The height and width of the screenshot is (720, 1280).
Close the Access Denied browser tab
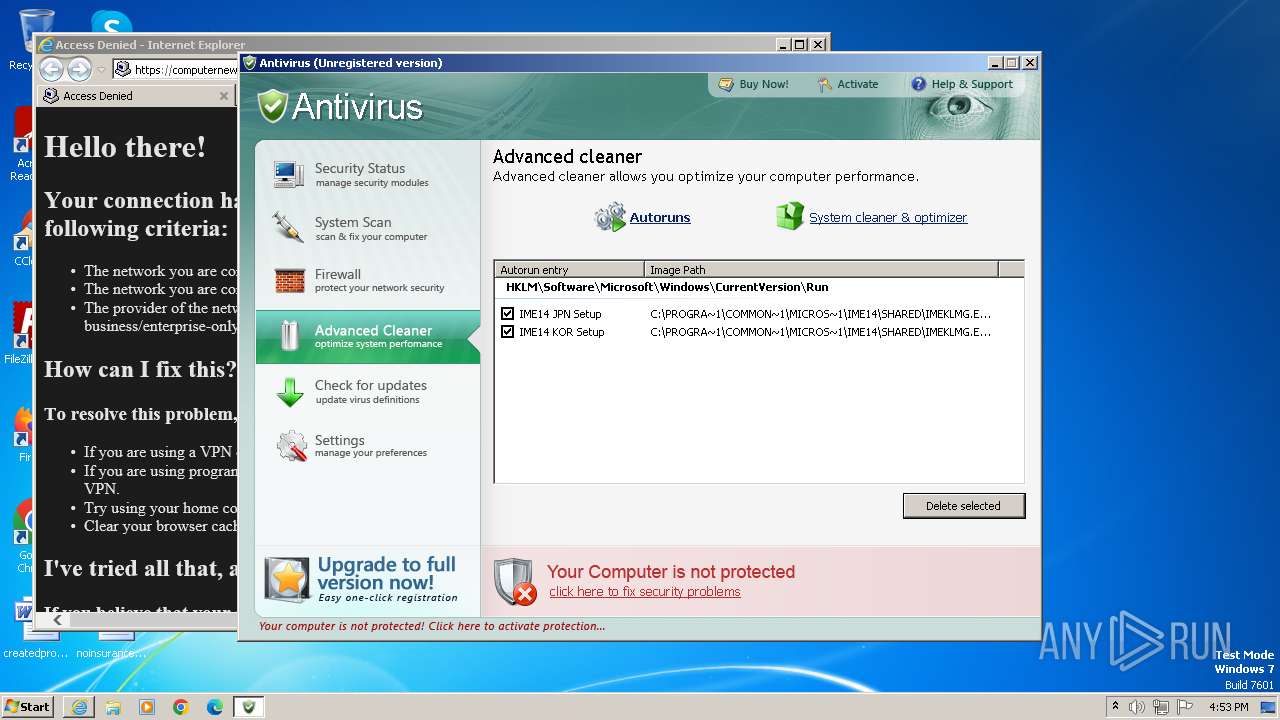pyautogui.click(x=224, y=96)
